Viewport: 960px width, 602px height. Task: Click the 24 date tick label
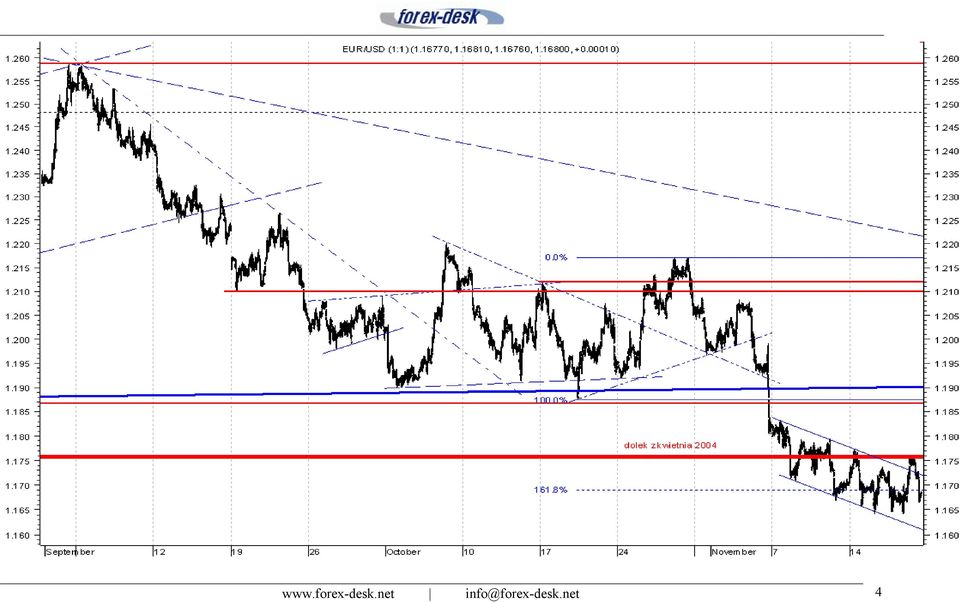[623, 552]
